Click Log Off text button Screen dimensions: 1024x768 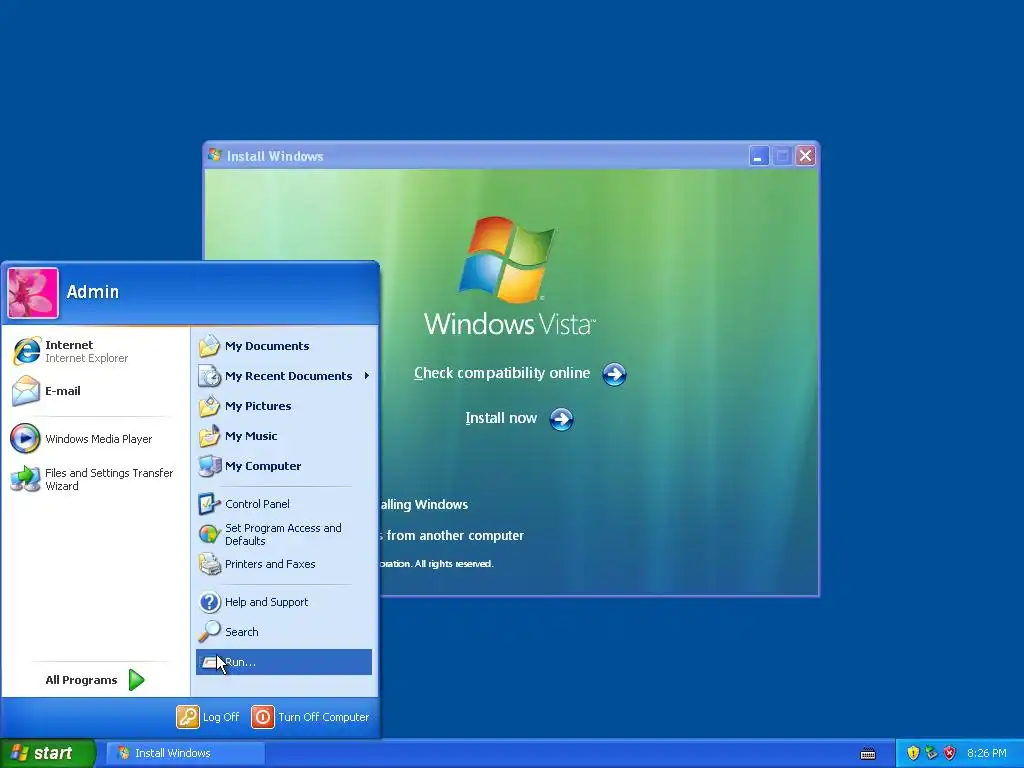(x=221, y=717)
